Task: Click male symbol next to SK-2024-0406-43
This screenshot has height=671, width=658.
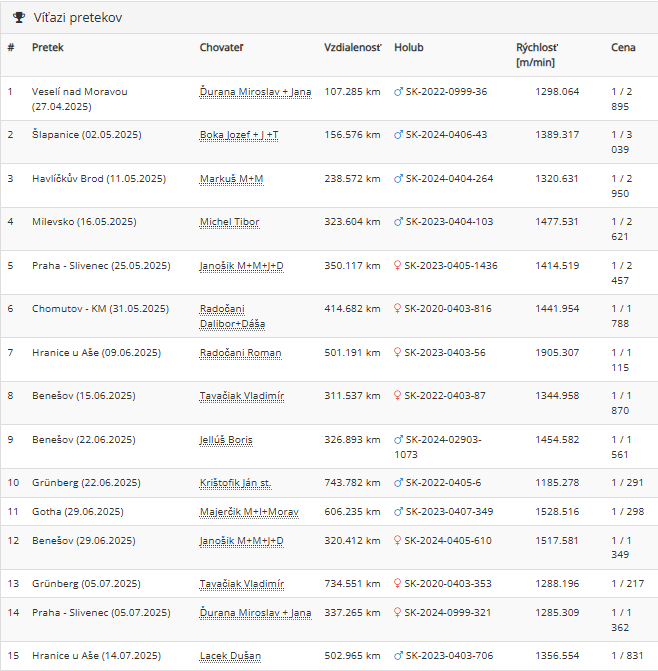Action: click(398, 135)
